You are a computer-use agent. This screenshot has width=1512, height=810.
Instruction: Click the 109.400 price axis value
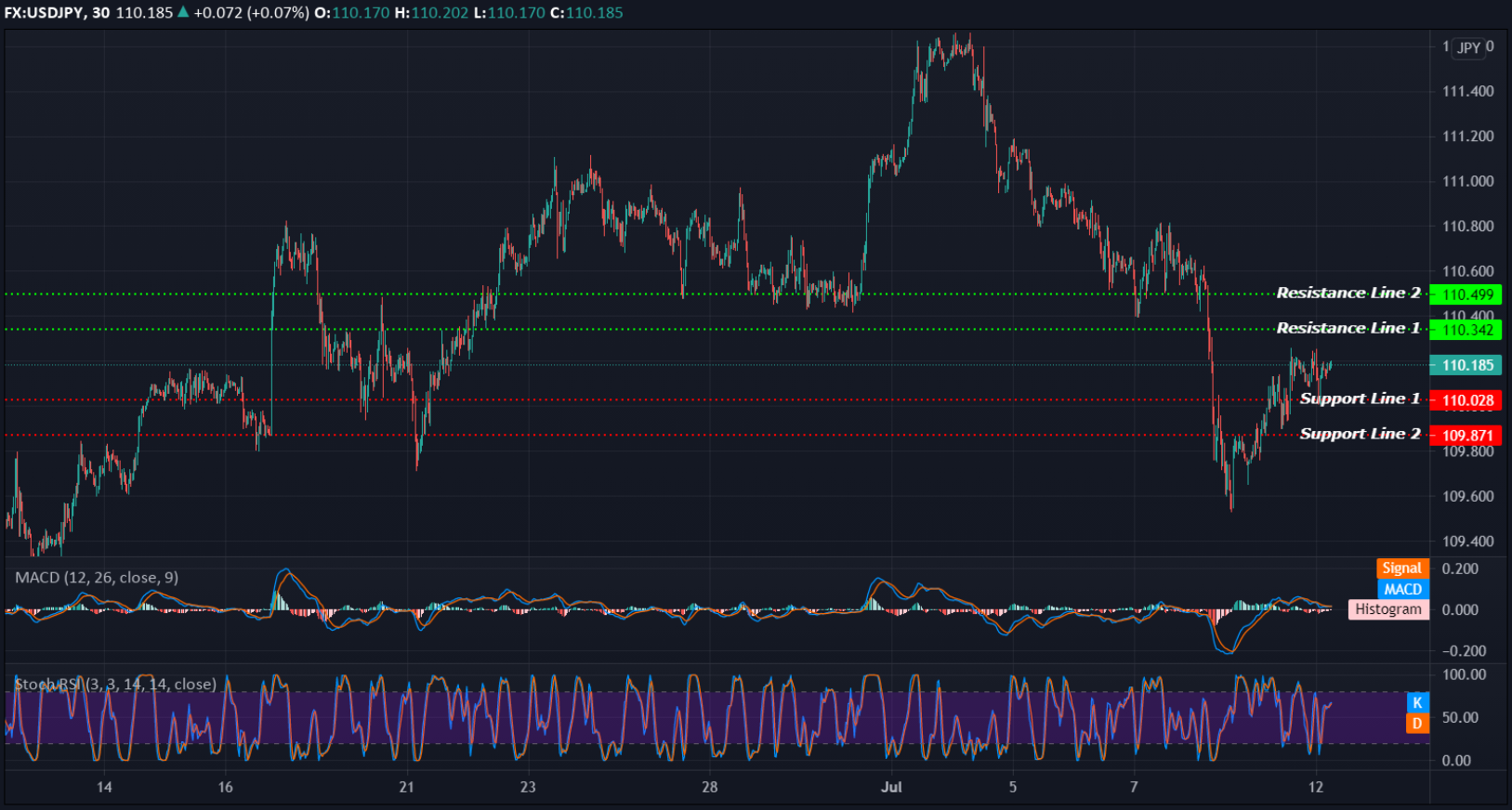1468,541
